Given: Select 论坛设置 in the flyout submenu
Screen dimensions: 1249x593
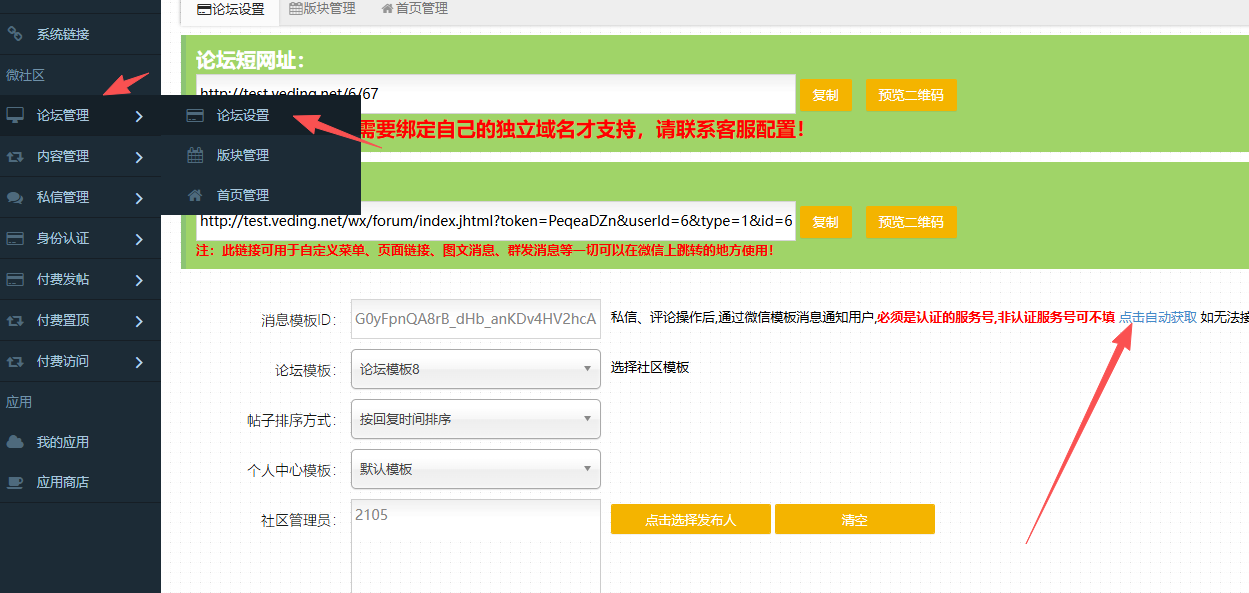Looking at the screenshot, I should pos(243,115).
